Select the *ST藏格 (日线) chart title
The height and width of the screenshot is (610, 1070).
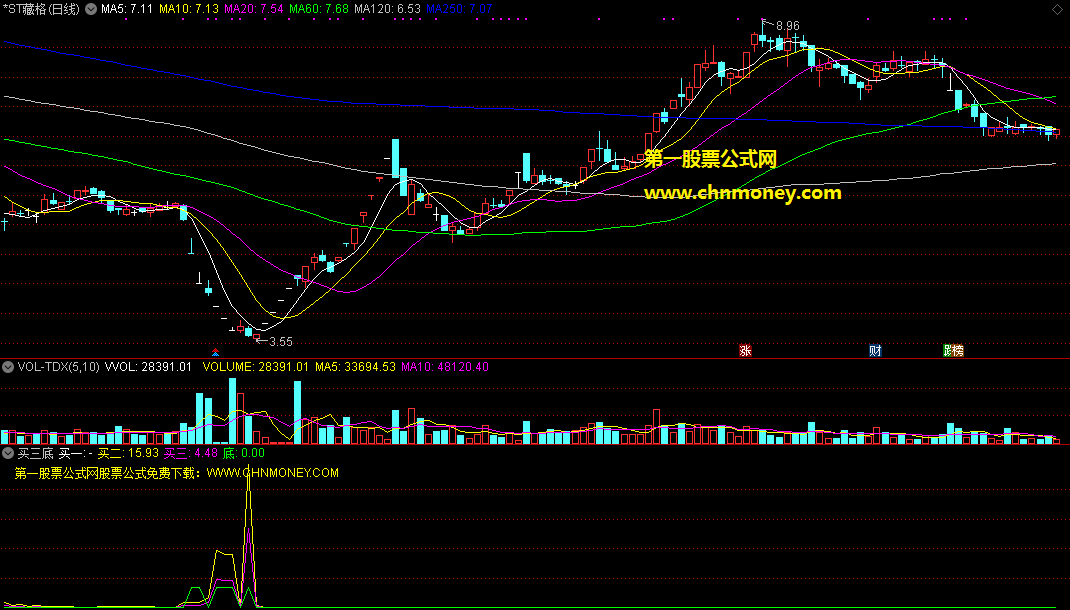[x=41, y=9]
